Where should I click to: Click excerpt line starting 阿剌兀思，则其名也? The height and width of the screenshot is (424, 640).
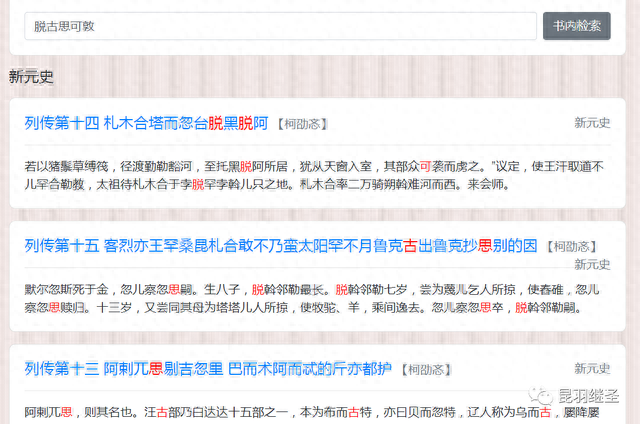click(312, 413)
